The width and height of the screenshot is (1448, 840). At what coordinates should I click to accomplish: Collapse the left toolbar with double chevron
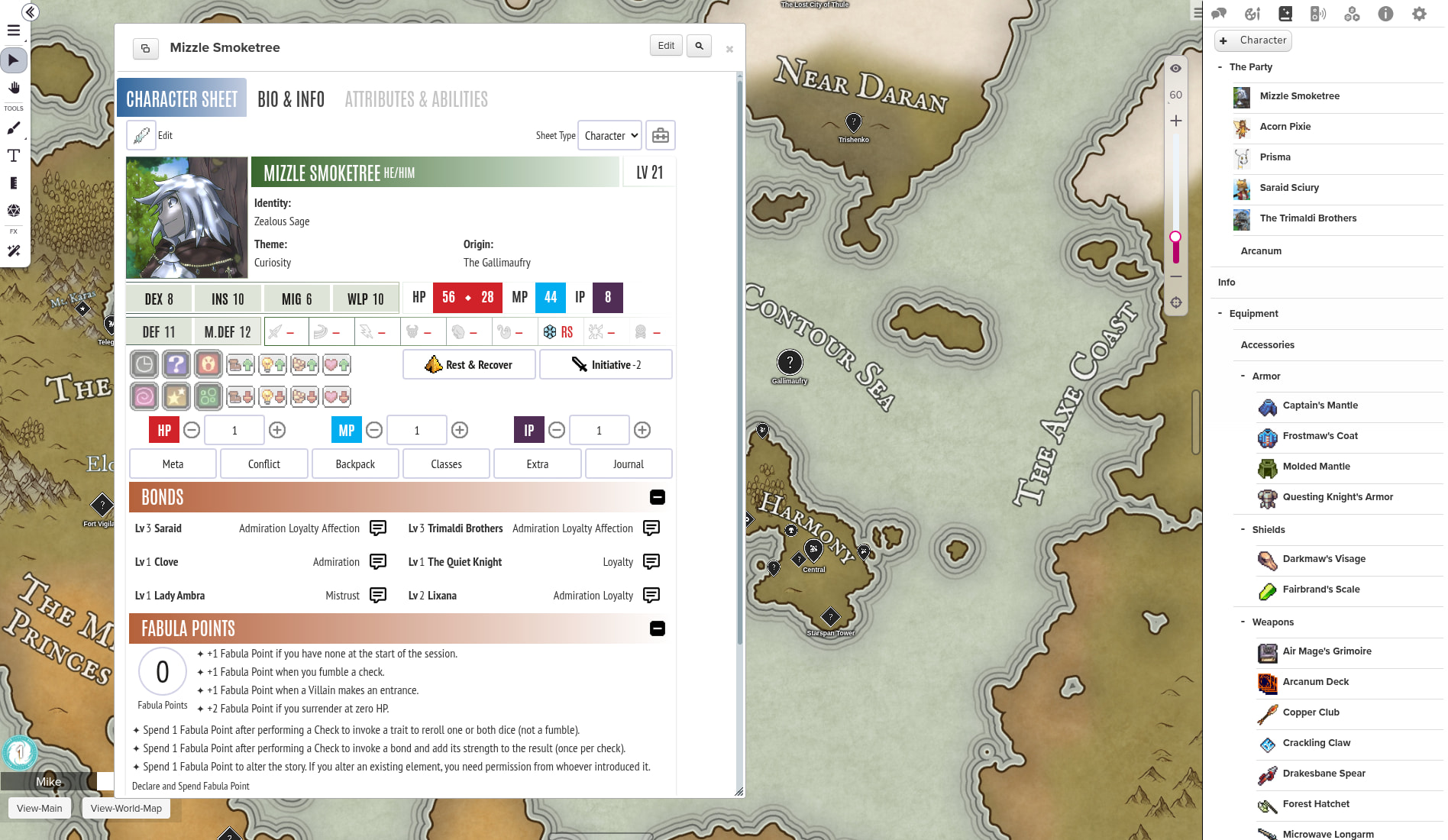31,12
